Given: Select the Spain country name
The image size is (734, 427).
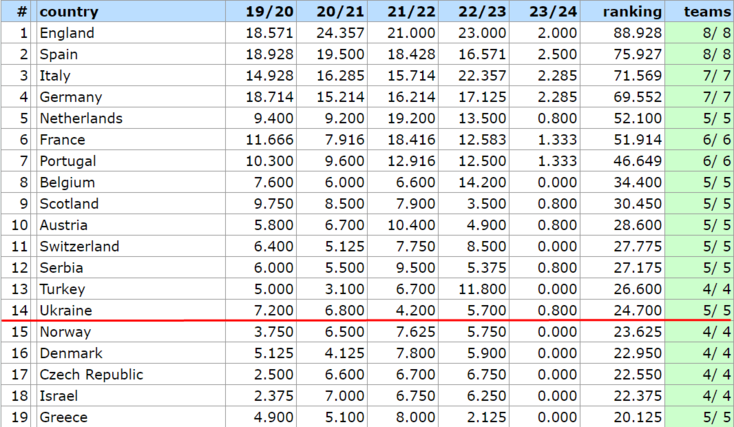Looking at the screenshot, I should pyautogui.click(x=59, y=54).
